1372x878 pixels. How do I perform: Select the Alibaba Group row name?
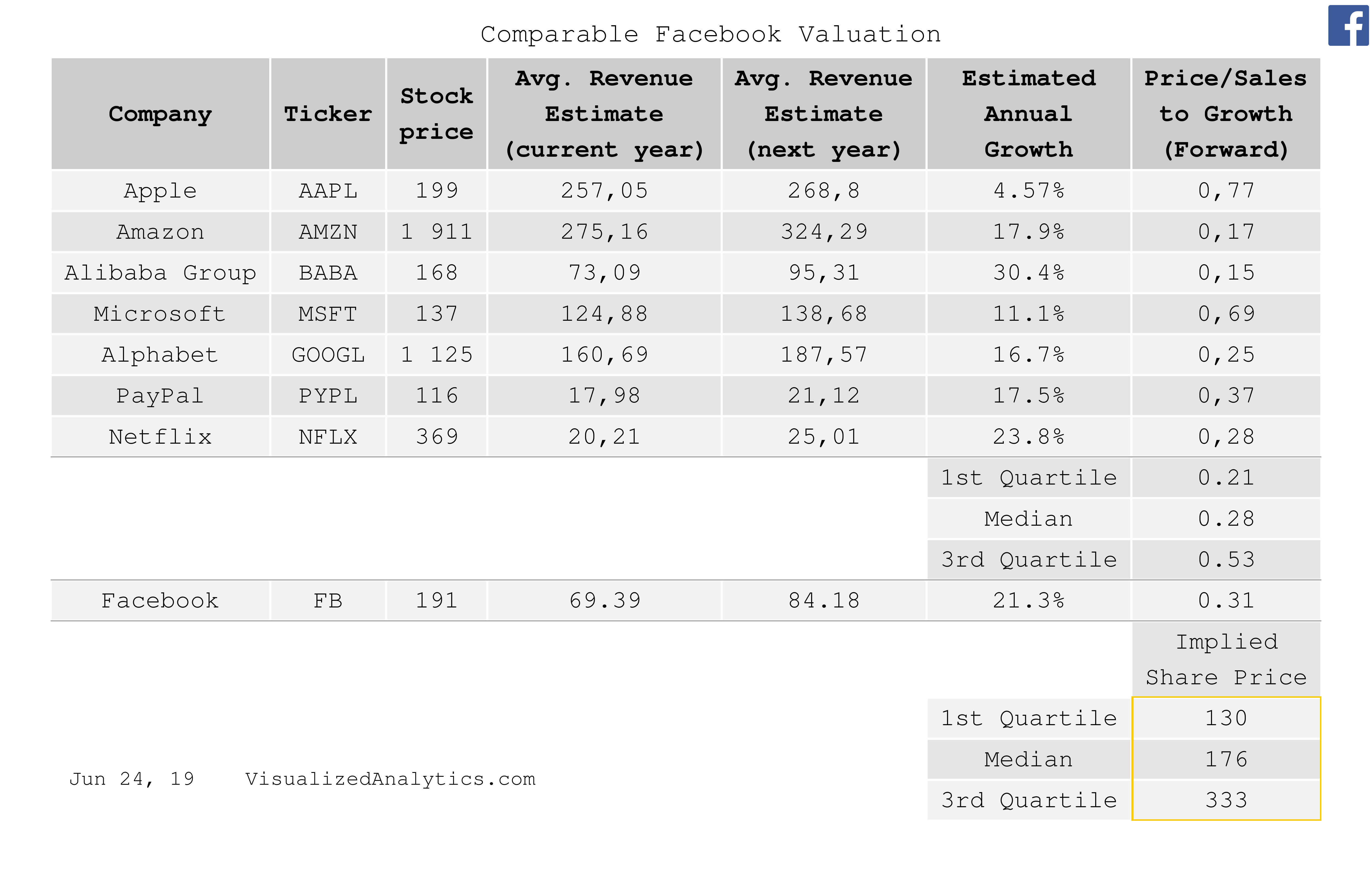click(160, 273)
